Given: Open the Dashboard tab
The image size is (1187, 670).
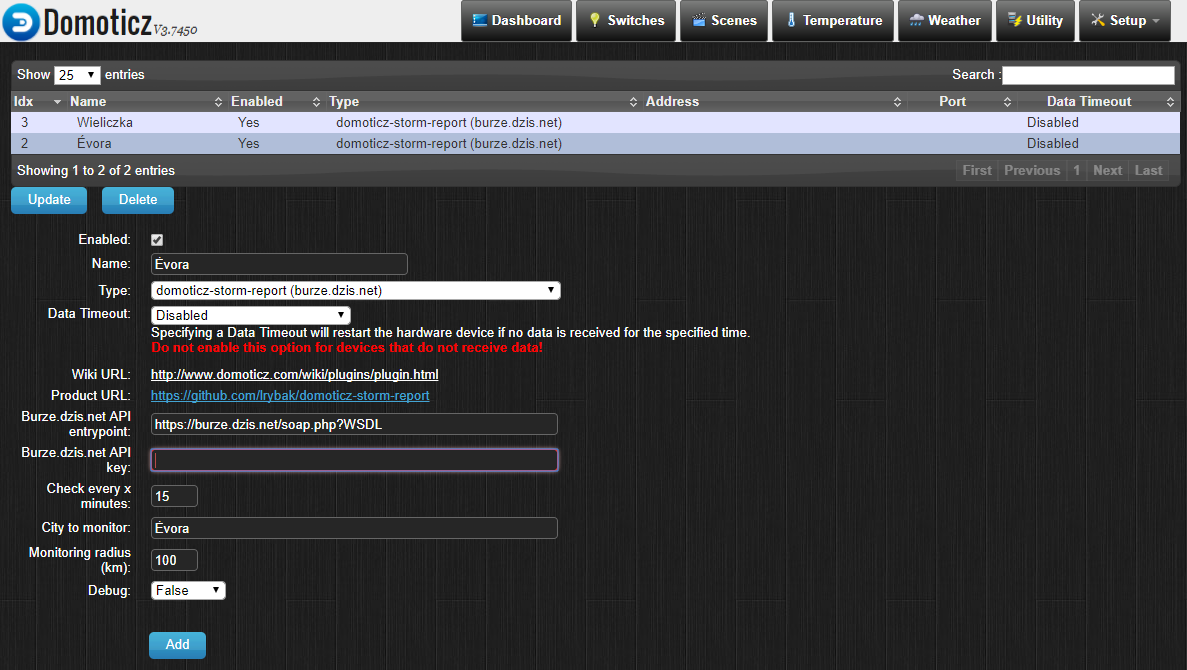Looking at the screenshot, I should point(516,20).
